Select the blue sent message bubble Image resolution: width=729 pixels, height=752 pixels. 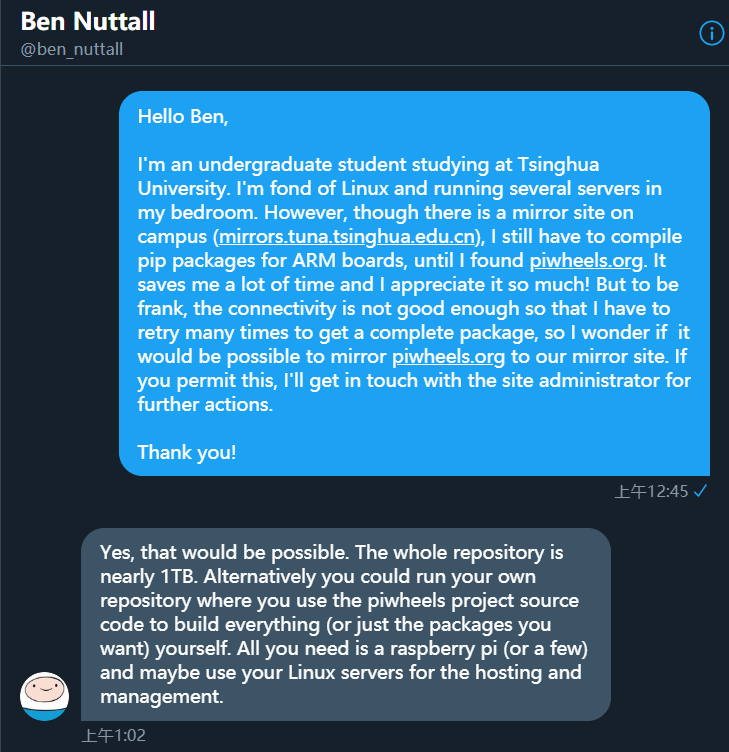coord(414,283)
